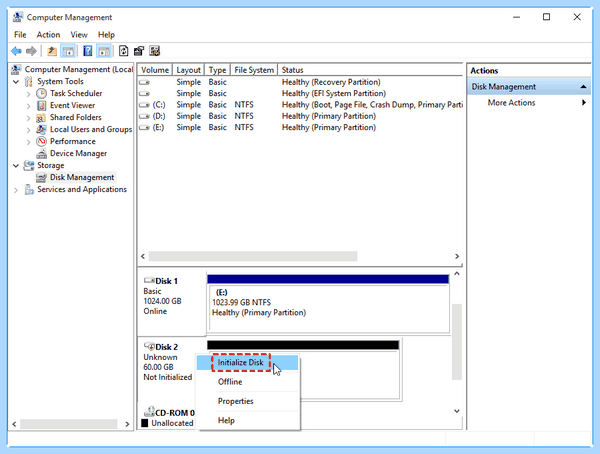This screenshot has height=454, width=600.
Task: Click the Device Manager icon
Action: (41, 154)
